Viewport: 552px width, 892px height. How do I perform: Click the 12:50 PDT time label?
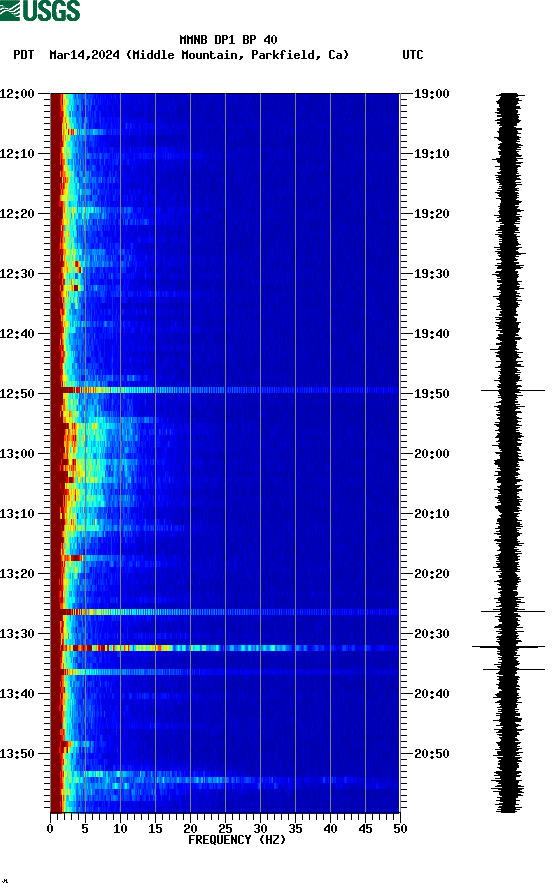pyautogui.click(x=17, y=394)
